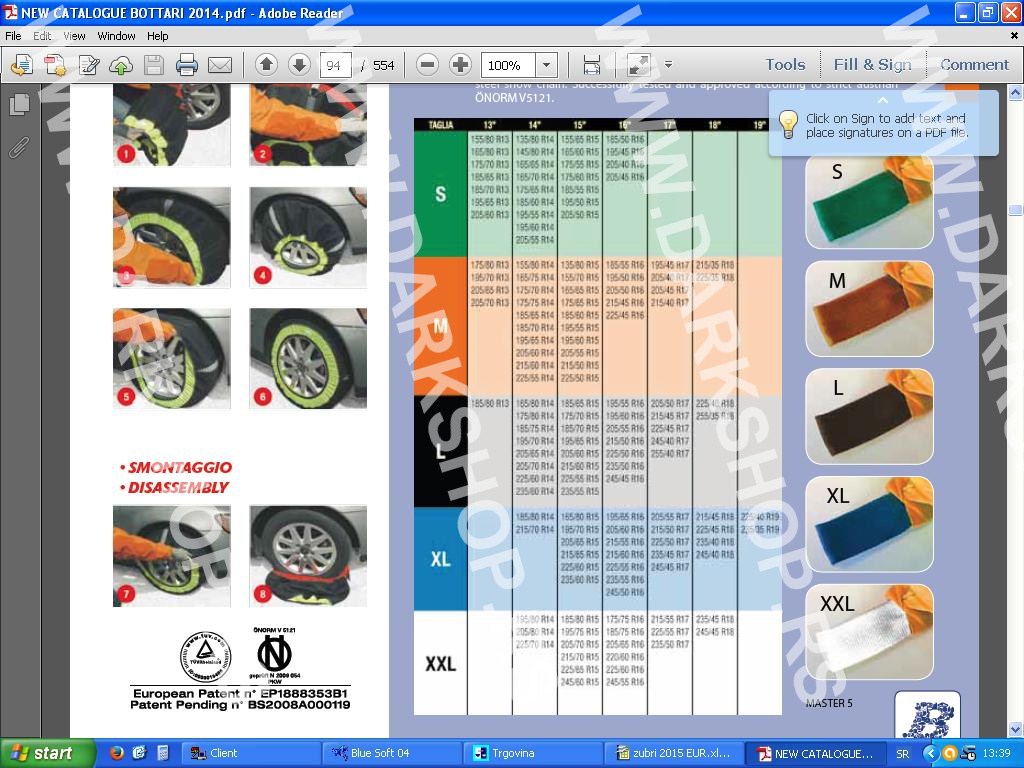Click the 13:39 taskbar clock

pos(997,754)
